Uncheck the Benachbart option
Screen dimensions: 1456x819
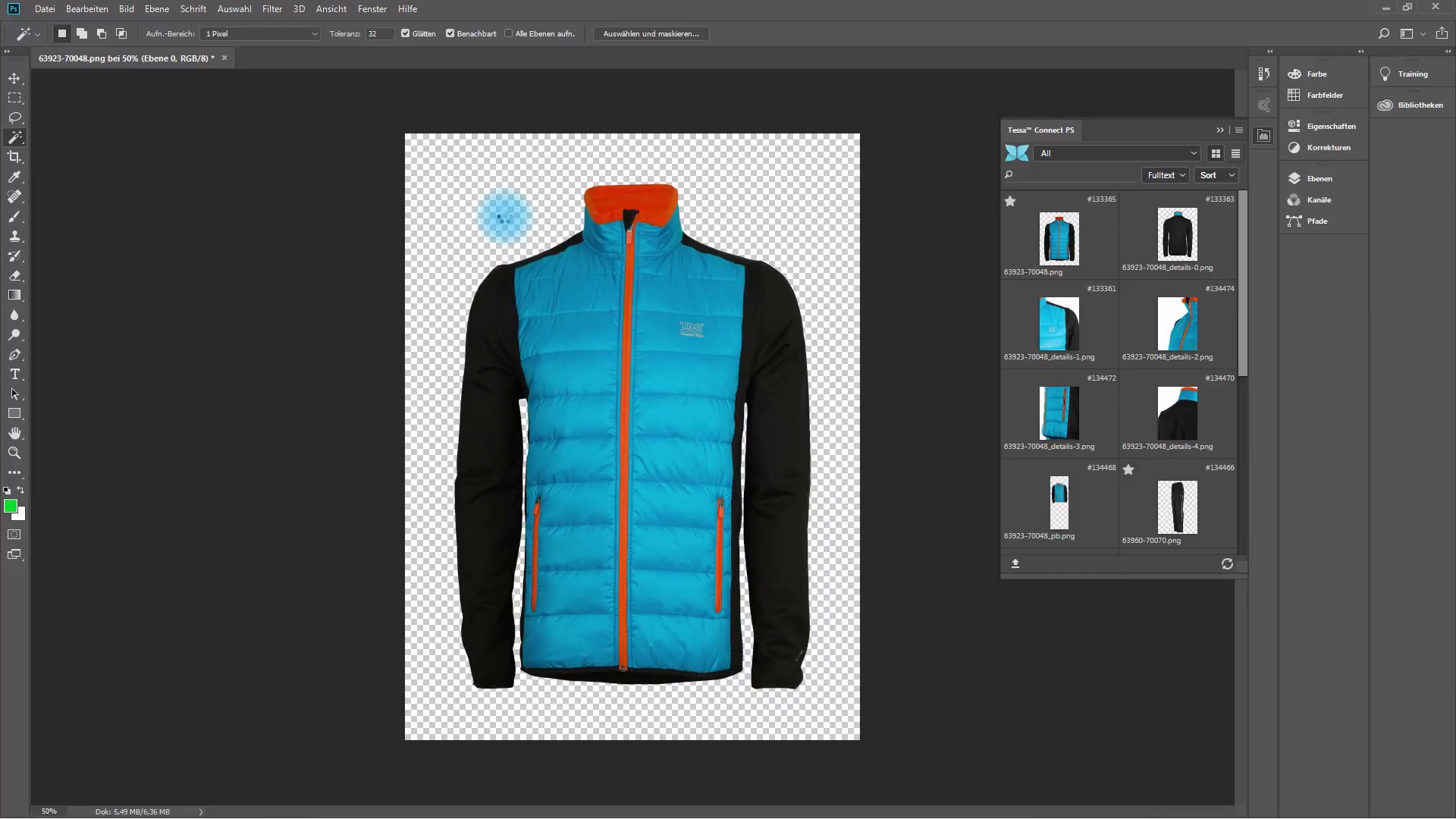point(450,33)
